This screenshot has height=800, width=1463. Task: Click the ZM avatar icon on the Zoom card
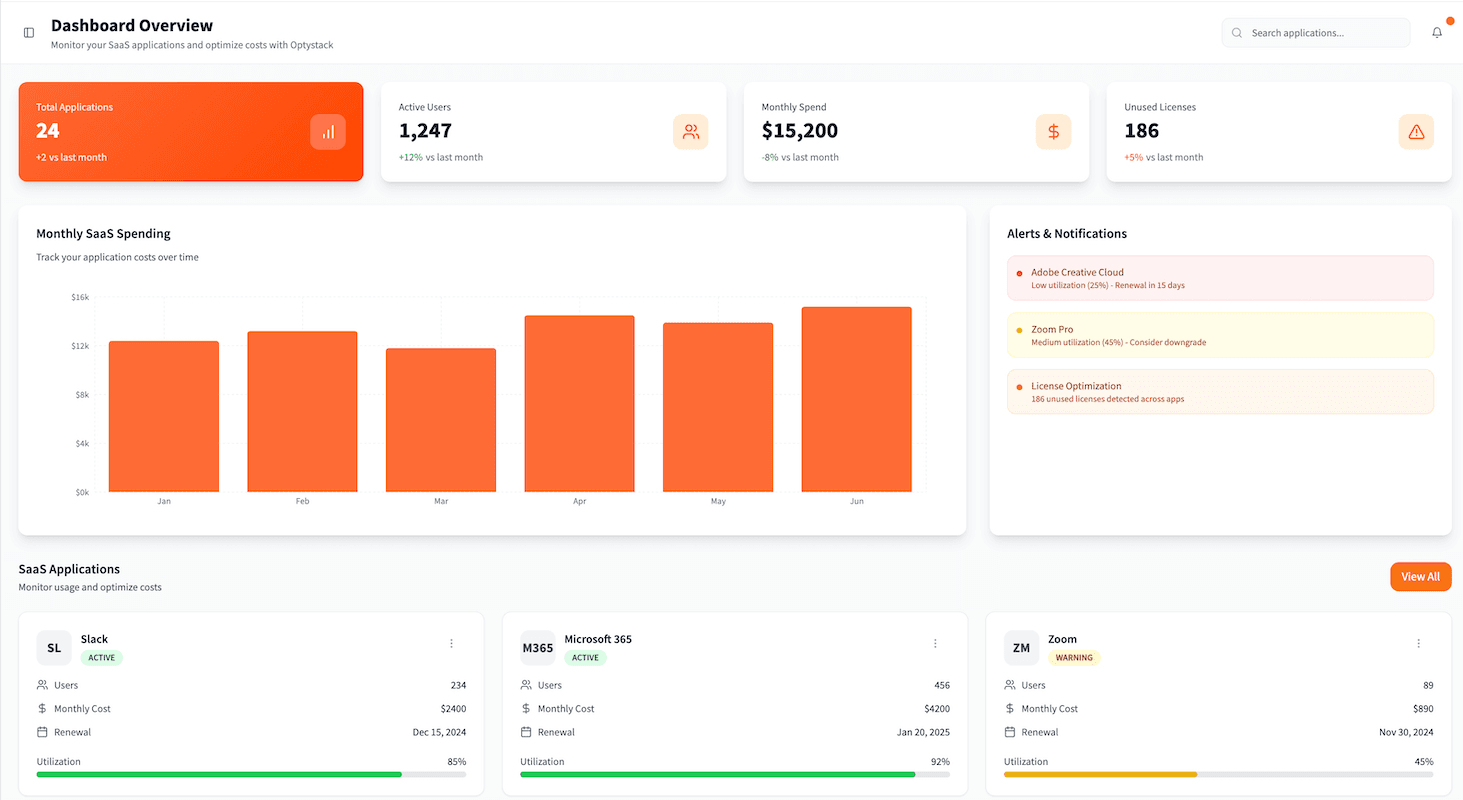pyautogui.click(x=1021, y=648)
